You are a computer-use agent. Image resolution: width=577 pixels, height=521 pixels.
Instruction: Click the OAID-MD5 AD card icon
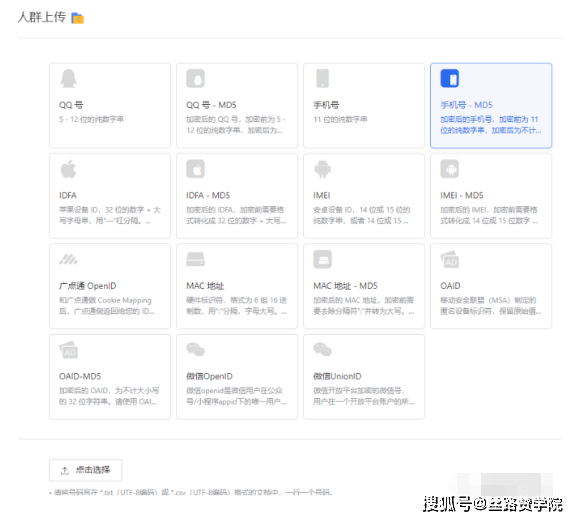point(68,350)
